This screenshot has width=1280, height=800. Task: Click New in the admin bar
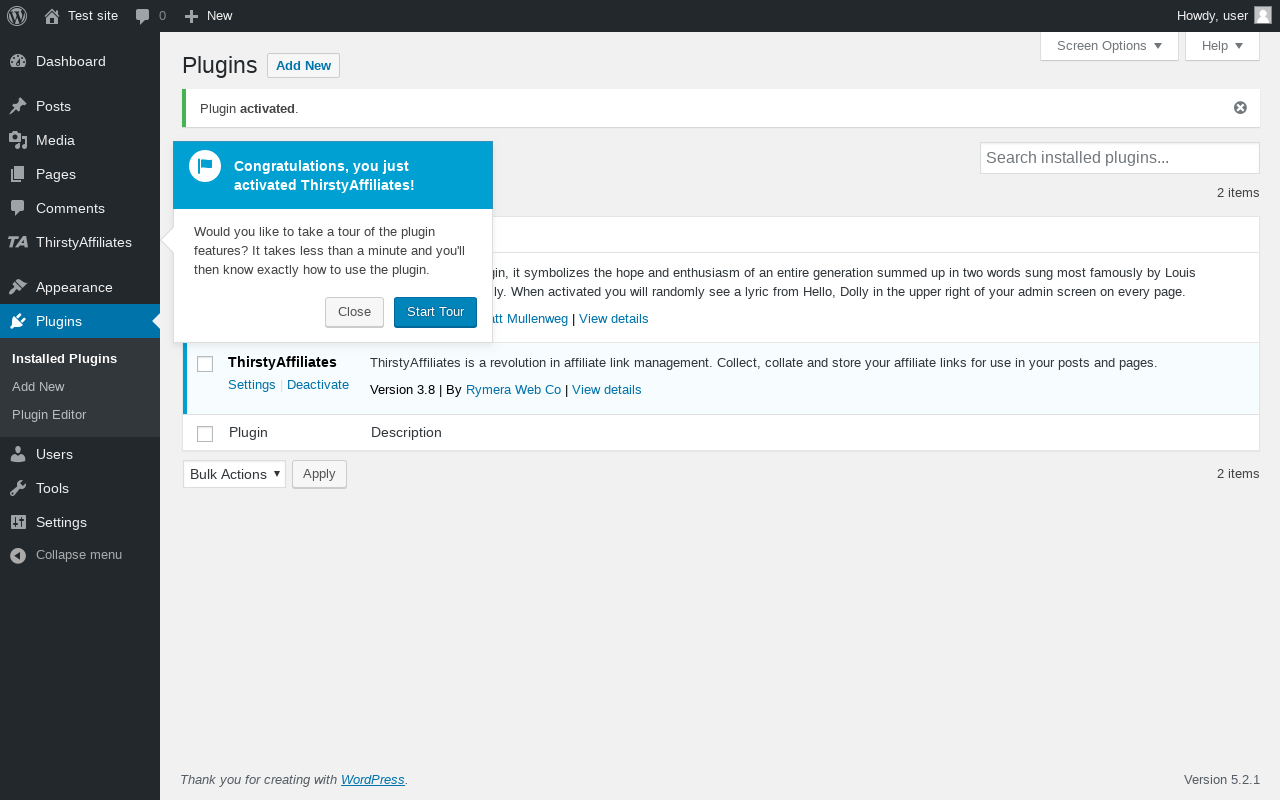point(219,16)
